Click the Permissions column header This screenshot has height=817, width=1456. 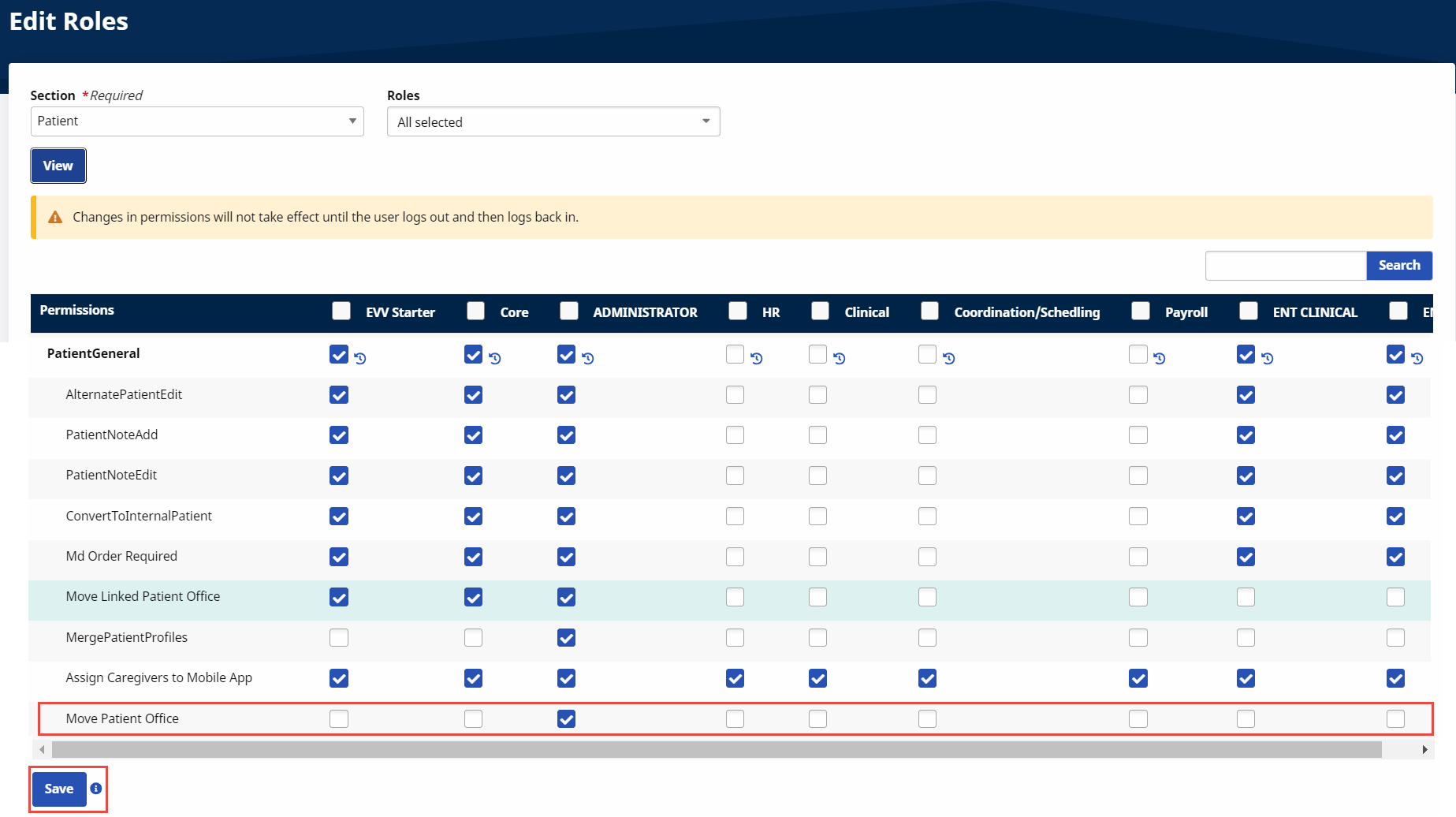77,311
